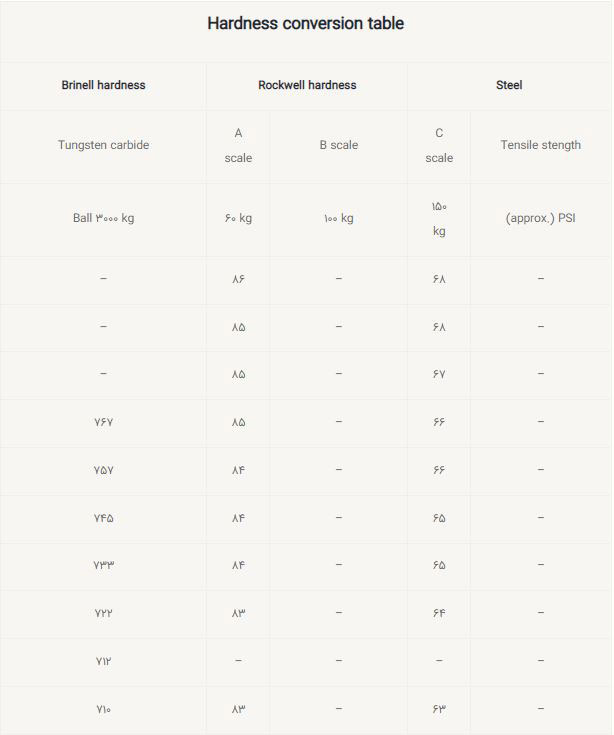
Task: Select the 'Brinell hardness' column header
Action: pos(103,85)
